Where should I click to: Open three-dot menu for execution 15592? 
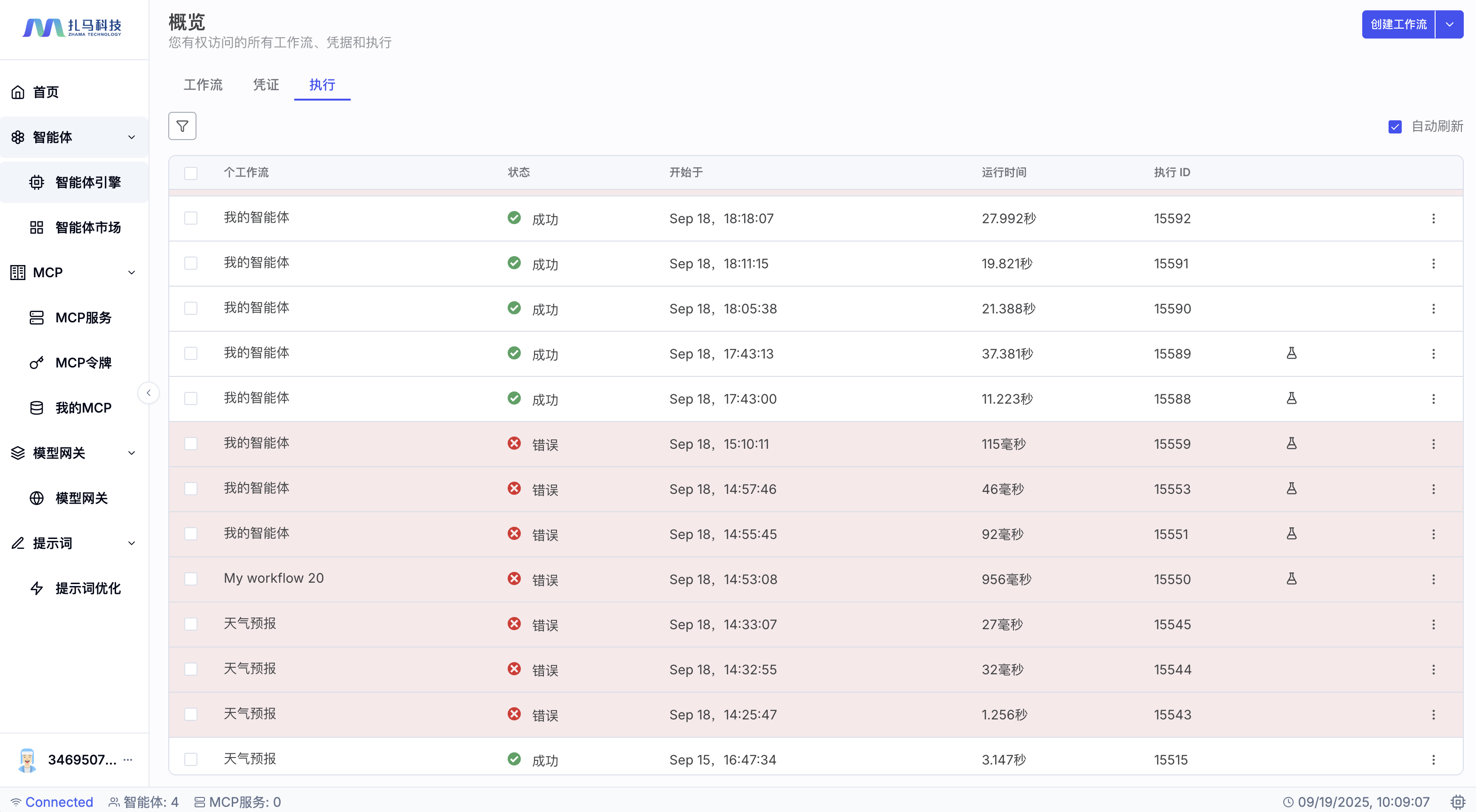(1433, 218)
